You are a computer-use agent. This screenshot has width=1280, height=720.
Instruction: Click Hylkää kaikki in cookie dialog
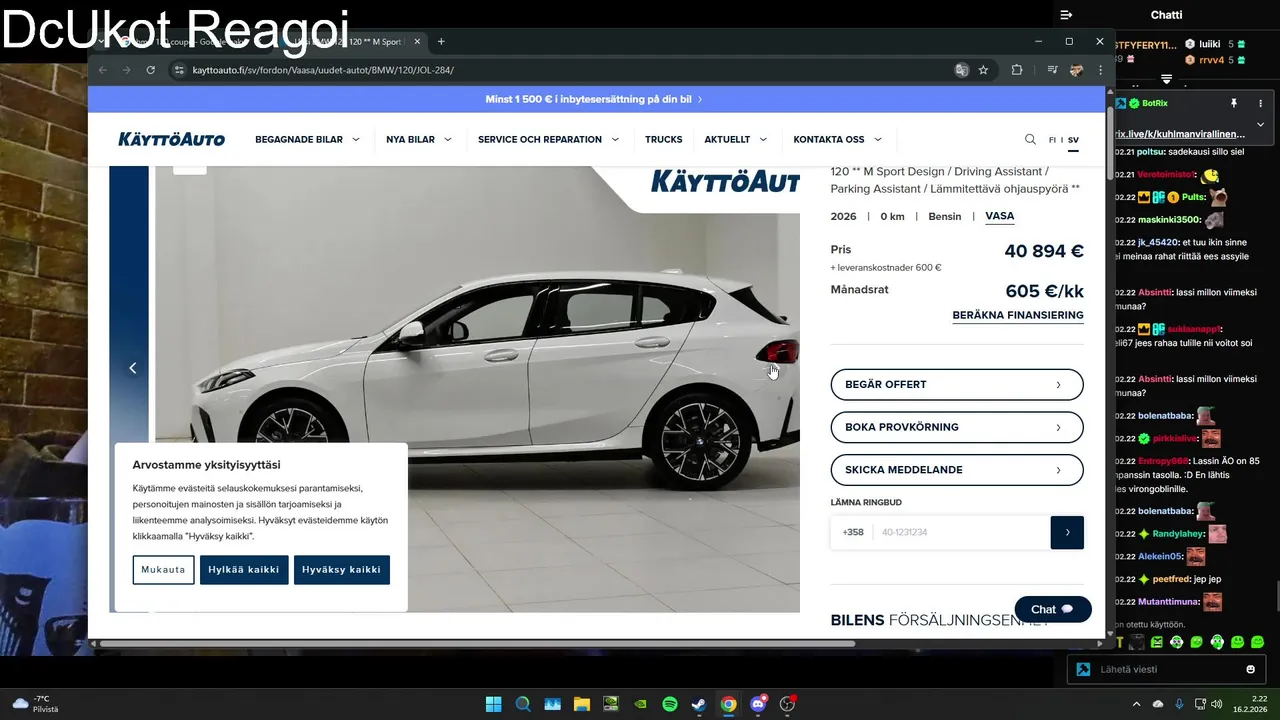click(244, 570)
